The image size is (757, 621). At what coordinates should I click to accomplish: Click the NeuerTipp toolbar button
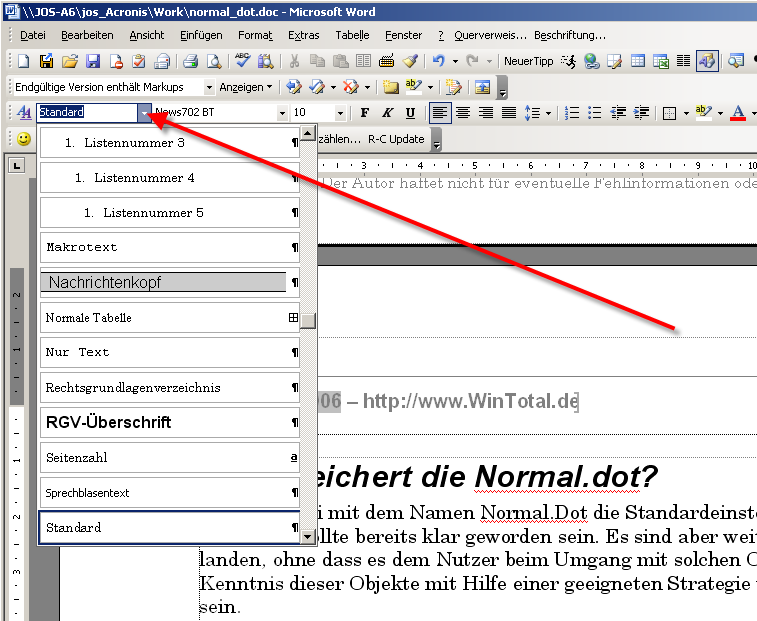pos(528,61)
